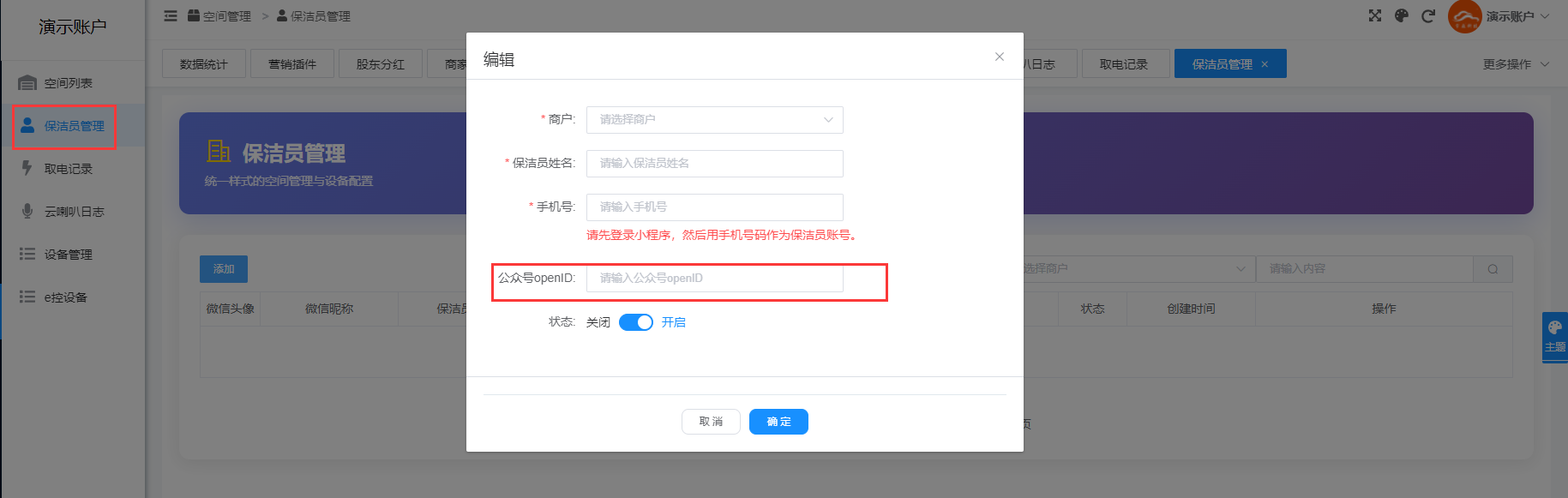Open 设备管理 in the sidebar
The image size is (1568, 498).
[68, 255]
